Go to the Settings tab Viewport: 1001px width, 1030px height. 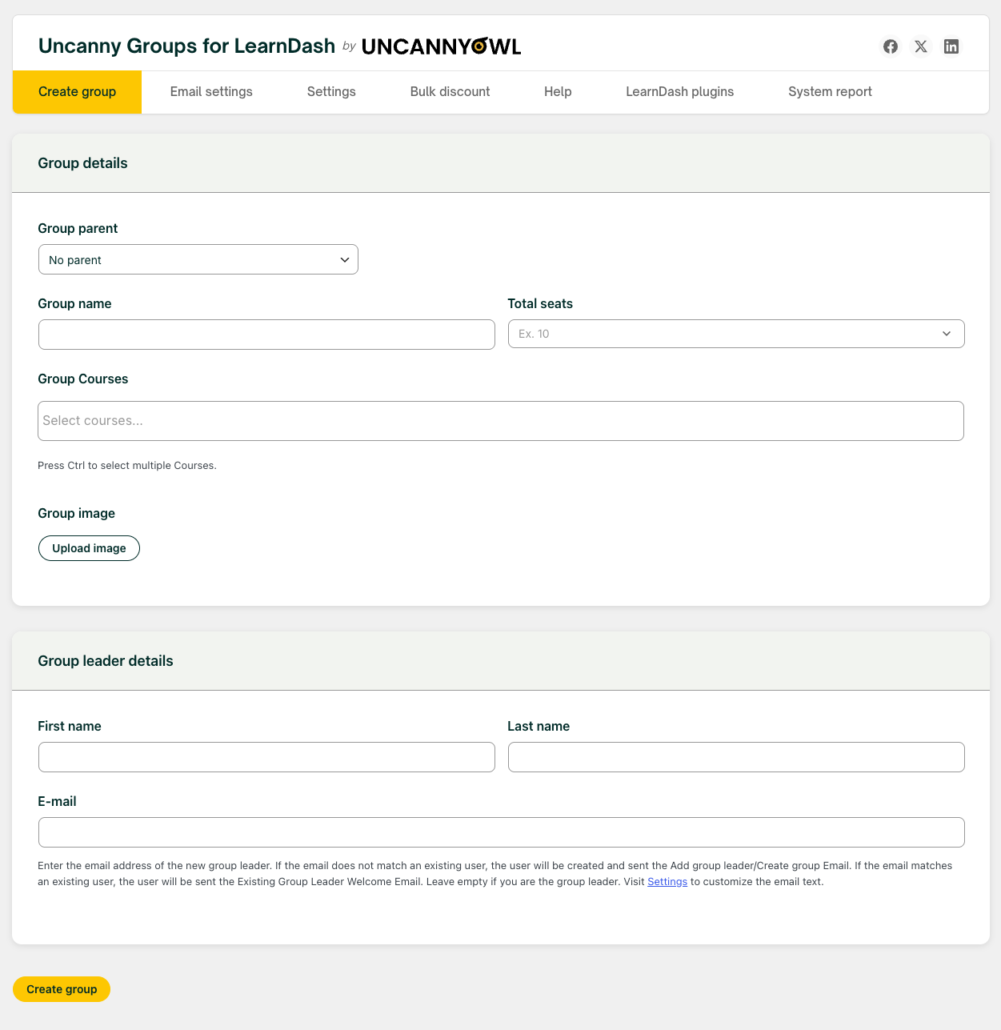[331, 92]
